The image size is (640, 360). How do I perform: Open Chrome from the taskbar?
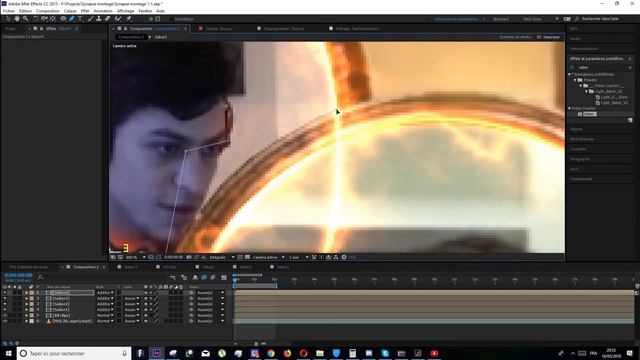[x=271, y=353]
